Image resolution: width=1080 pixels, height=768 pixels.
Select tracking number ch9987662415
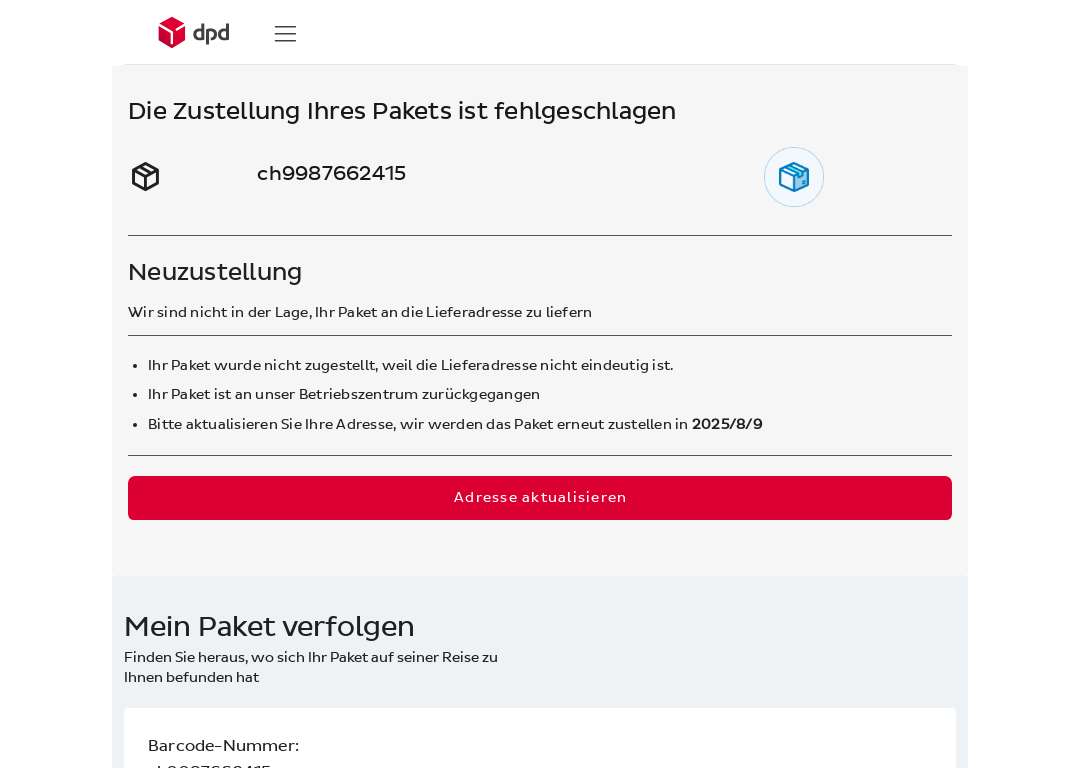[x=331, y=173]
